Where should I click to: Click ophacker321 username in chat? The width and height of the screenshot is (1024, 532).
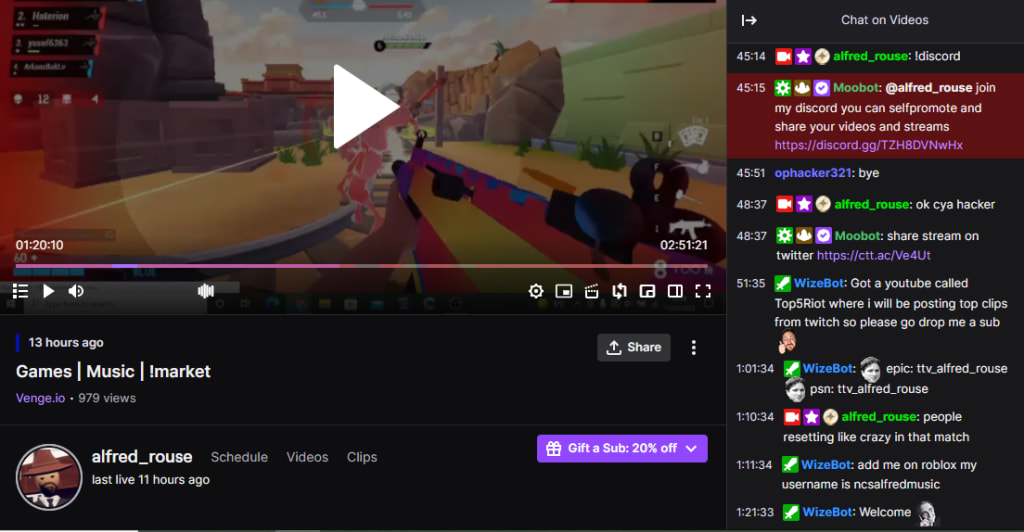(x=813, y=173)
